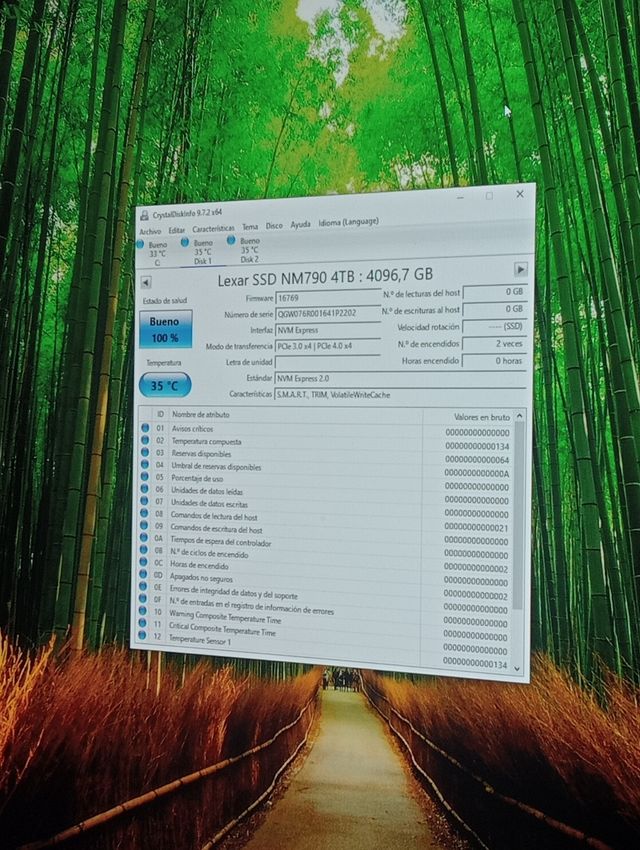Select the Disk 1 status indicator
Screen dimensions: 640x850
201,251
